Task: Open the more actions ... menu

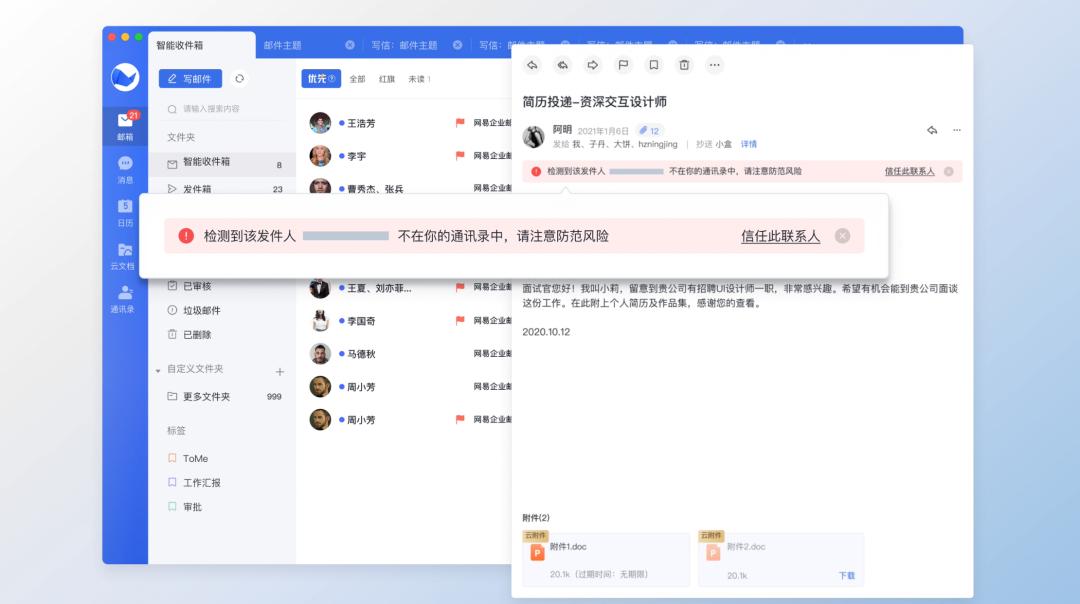Action: [x=714, y=64]
